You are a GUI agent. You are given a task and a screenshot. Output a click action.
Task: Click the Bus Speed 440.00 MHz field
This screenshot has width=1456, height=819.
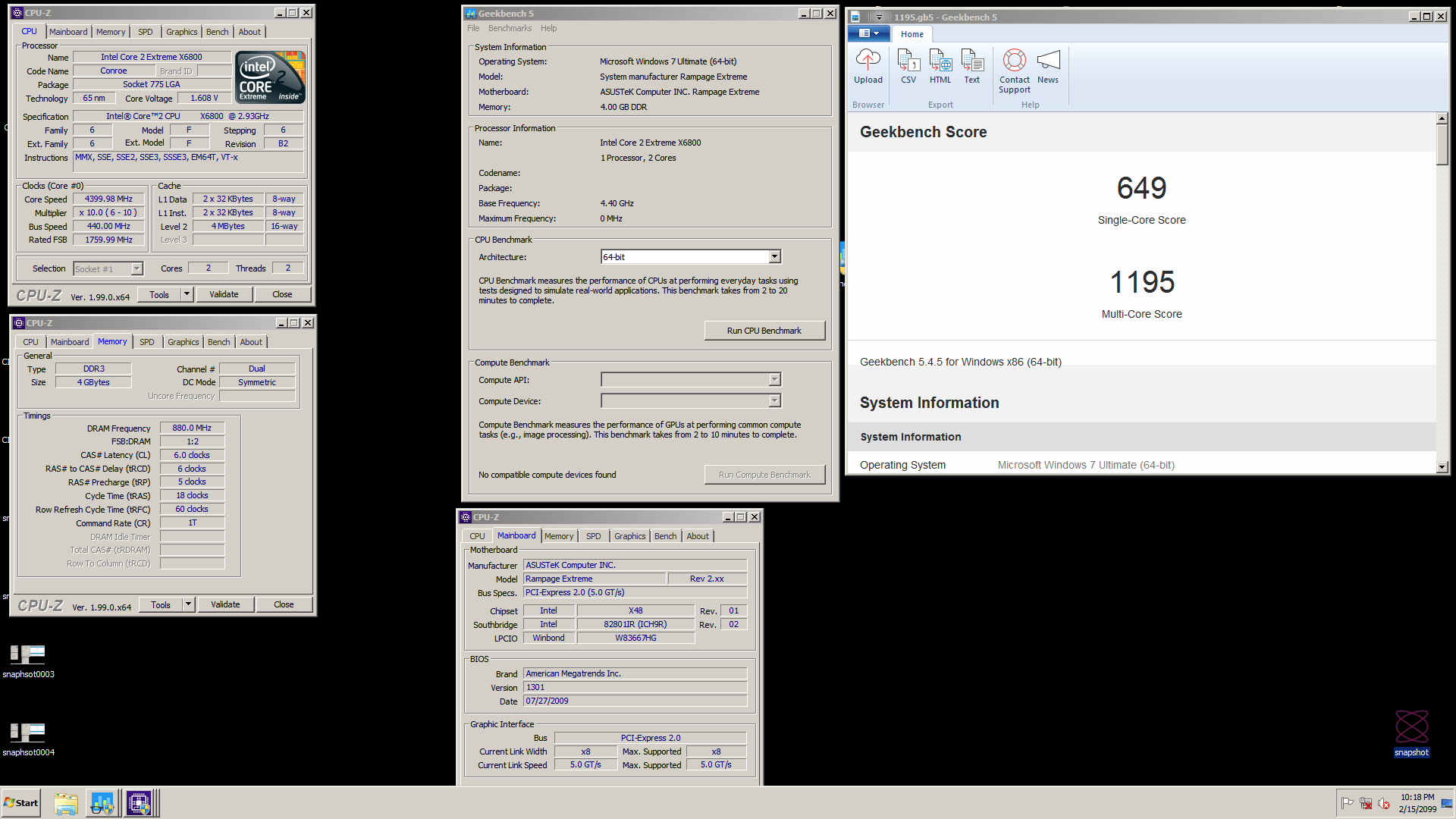(x=108, y=226)
